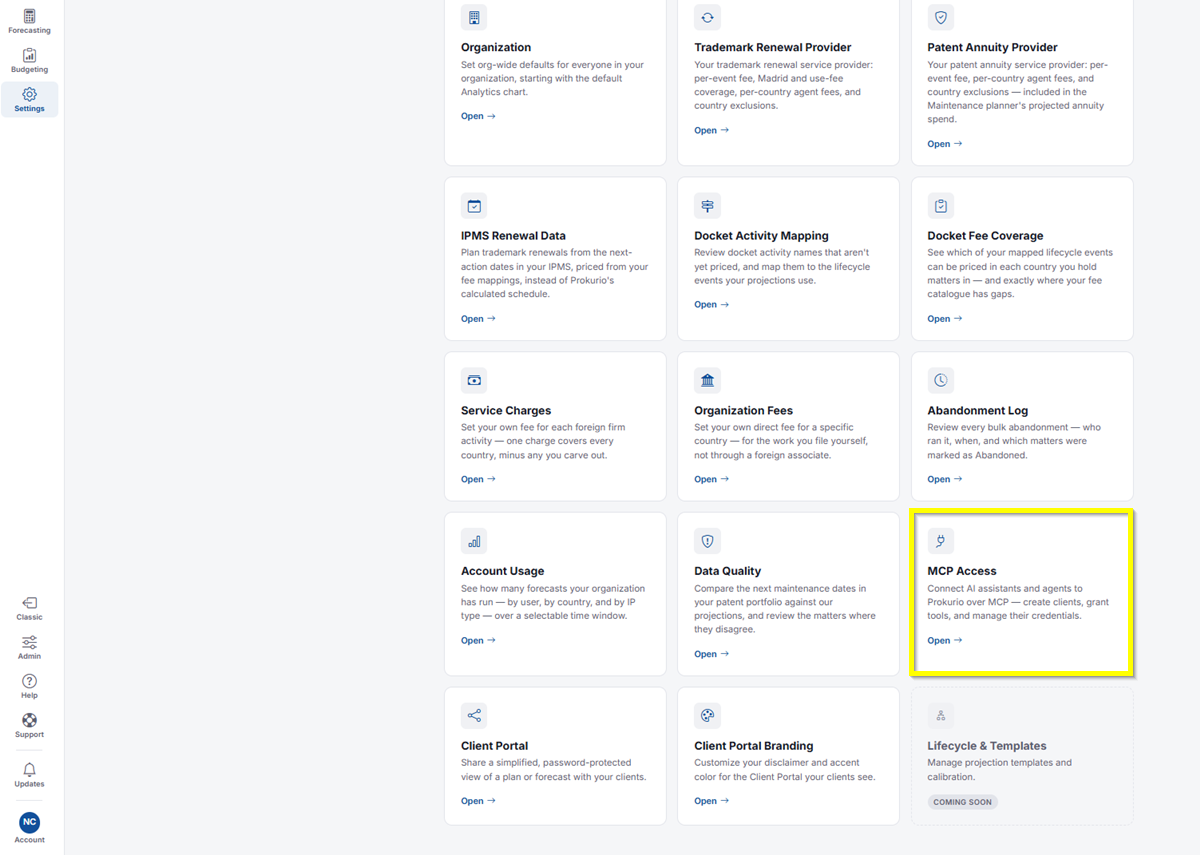Select Settings in the left sidebar
Image resolution: width=1200 pixels, height=855 pixels.
pyautogui.click(x=29, y=100)
